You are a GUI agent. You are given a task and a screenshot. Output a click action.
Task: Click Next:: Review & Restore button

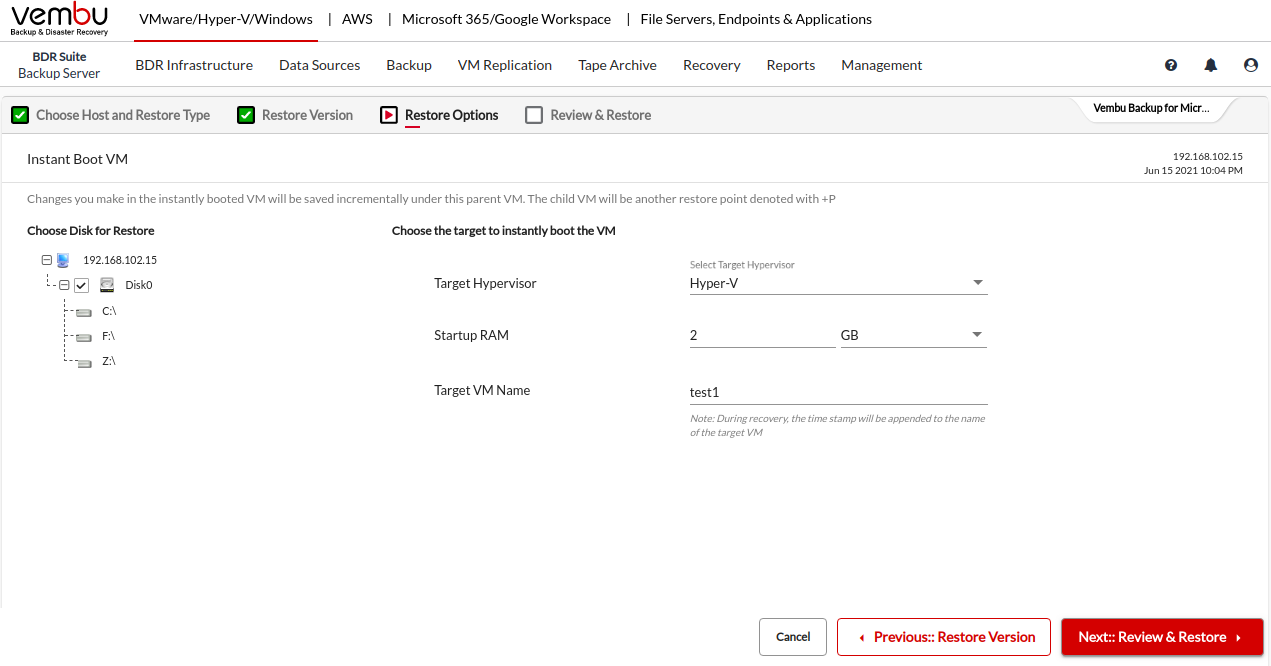[x=1161, y=637]
